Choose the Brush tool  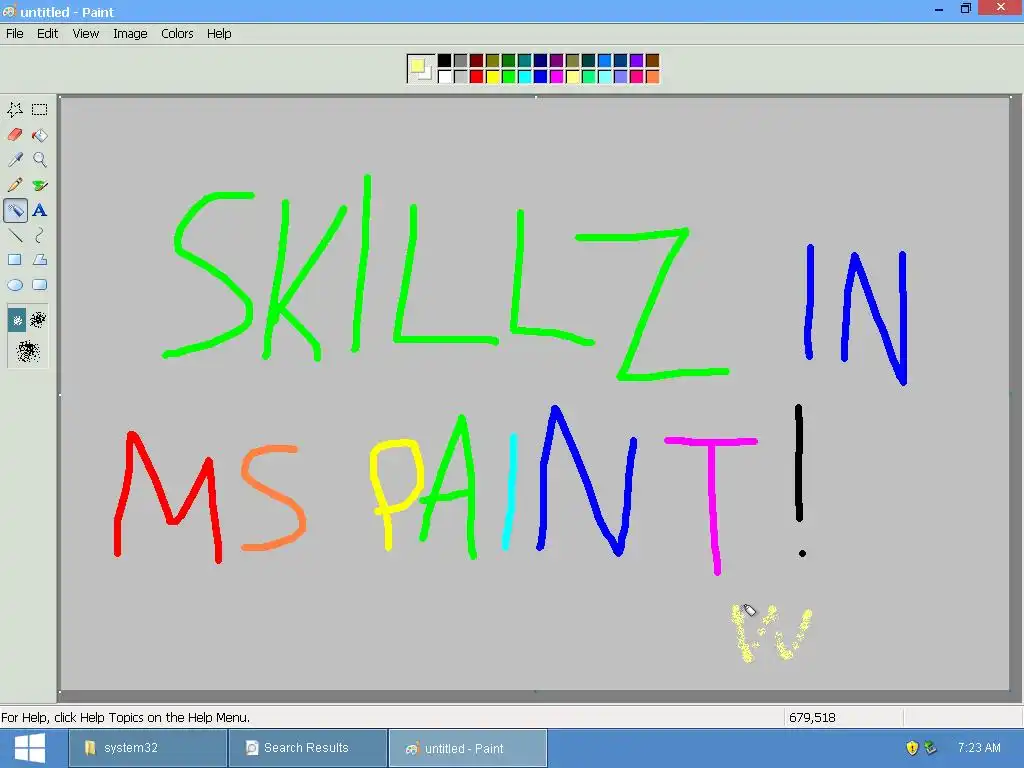click(40, 185)
